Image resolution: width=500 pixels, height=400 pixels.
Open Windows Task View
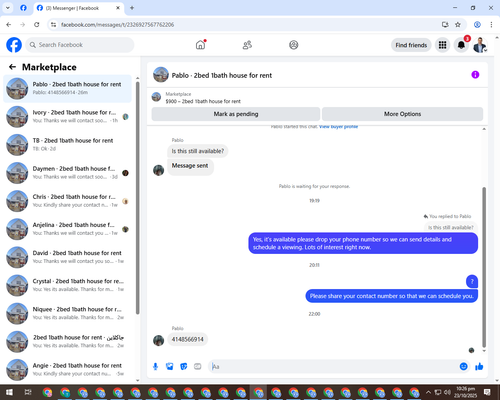[28, 392]
